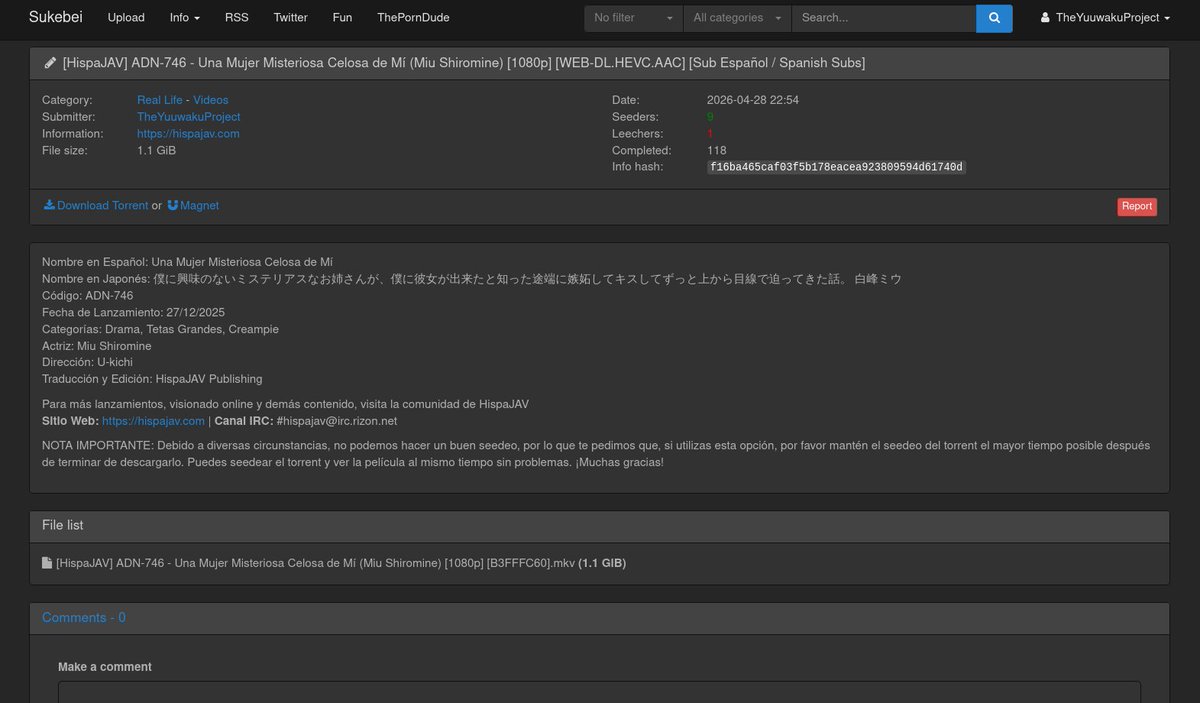Expand the Info menu
This screenshot has width=1200, height=703.
tap(185, 18)
